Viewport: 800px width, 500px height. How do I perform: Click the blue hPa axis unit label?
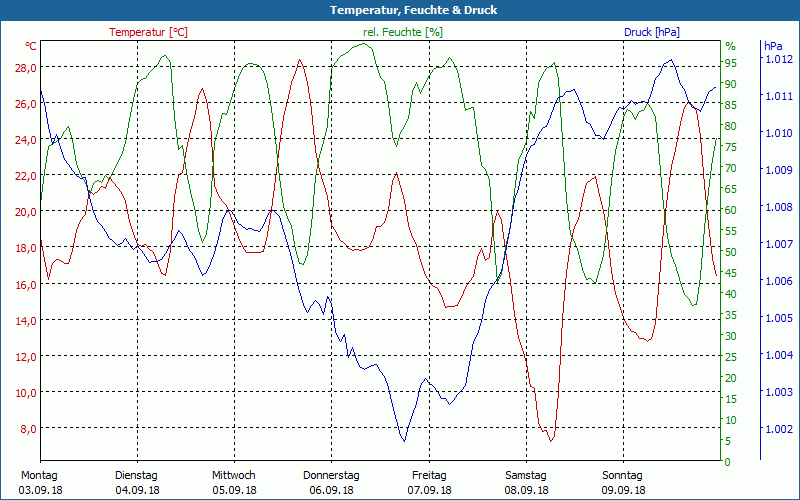click(773, 46)
